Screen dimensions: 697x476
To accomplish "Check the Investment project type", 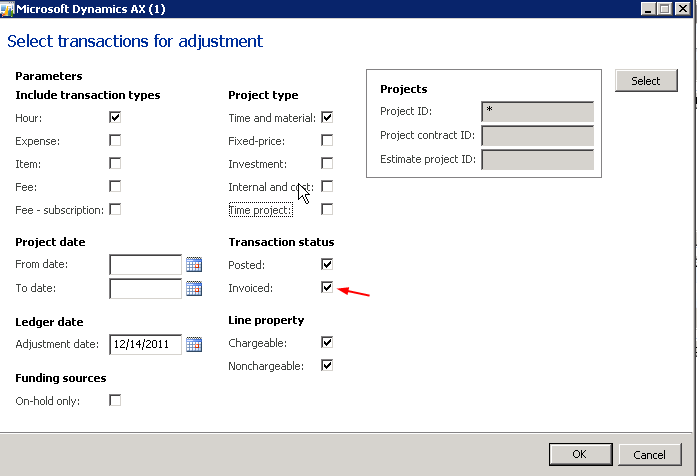I will [x=327, y=163].
